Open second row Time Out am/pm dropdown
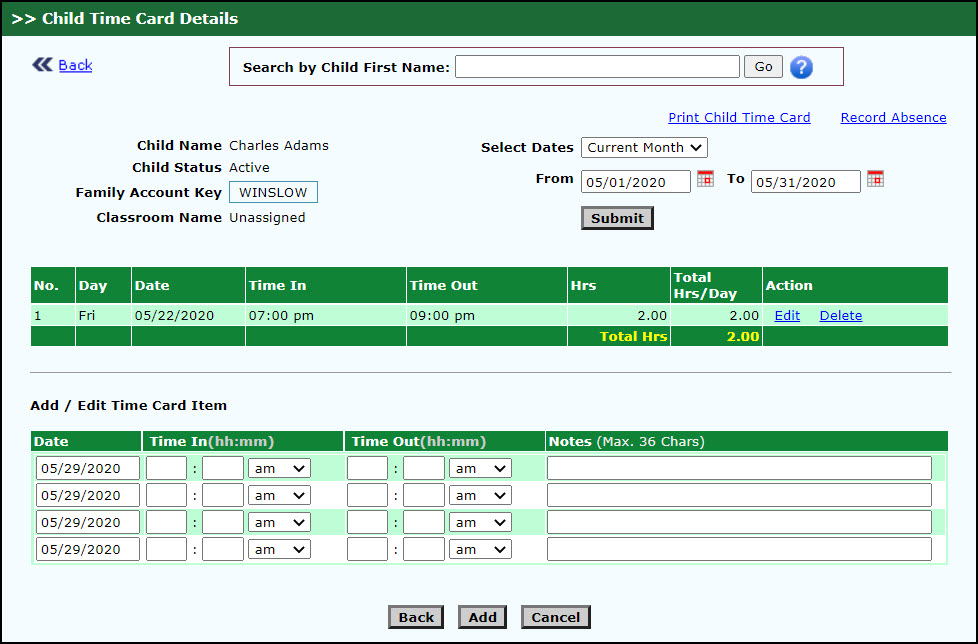978x644 pixels. (x=480, y=495)
